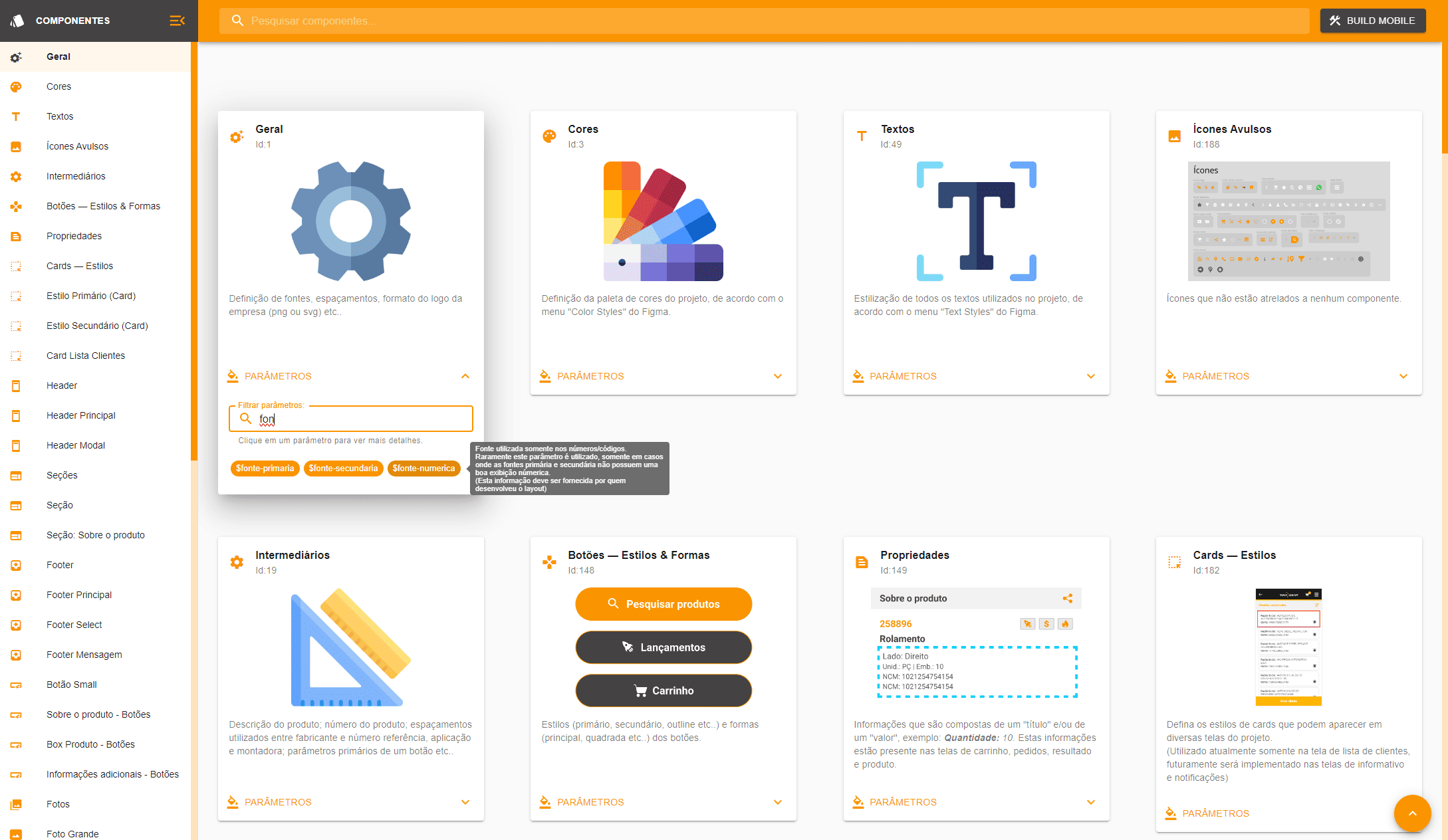Image resolution: width=1448 pixels, height=840 pixels.
Task: Open Header menu item in sidebar
Action: click(62, 385)
